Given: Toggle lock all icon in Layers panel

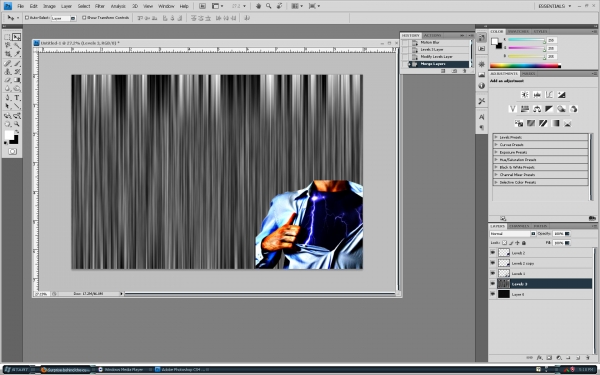Looking at the screenshot, I should pyautogui.click(x=524, y=243).
